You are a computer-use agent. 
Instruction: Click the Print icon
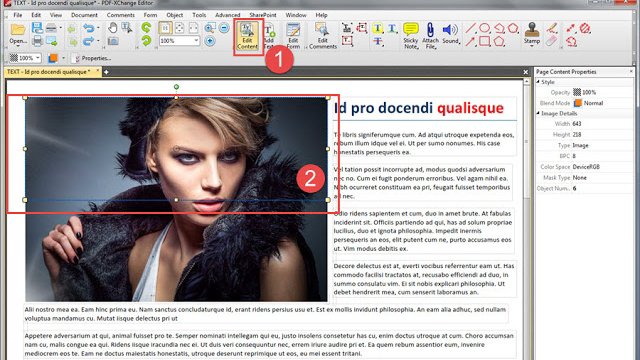point(37,41)
